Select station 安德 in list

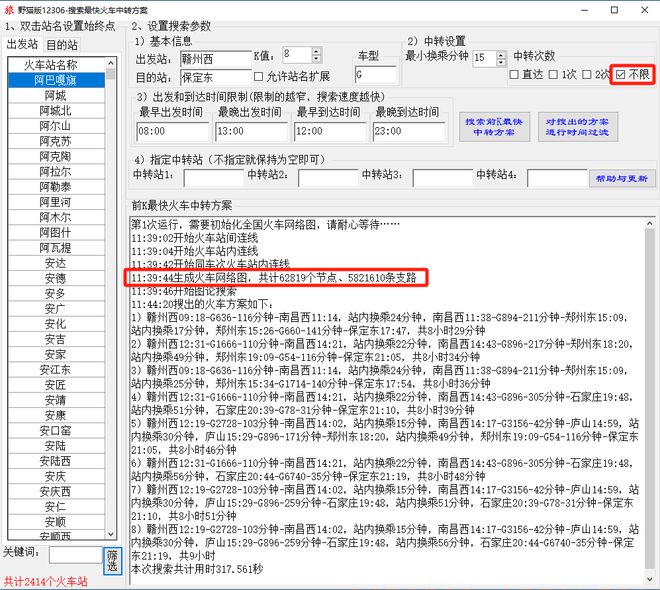tap(56, 278)
